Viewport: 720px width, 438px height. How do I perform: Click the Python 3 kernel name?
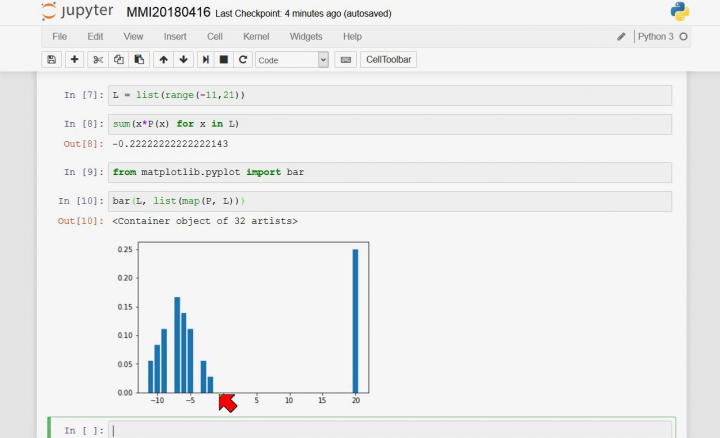pos(655,37)
